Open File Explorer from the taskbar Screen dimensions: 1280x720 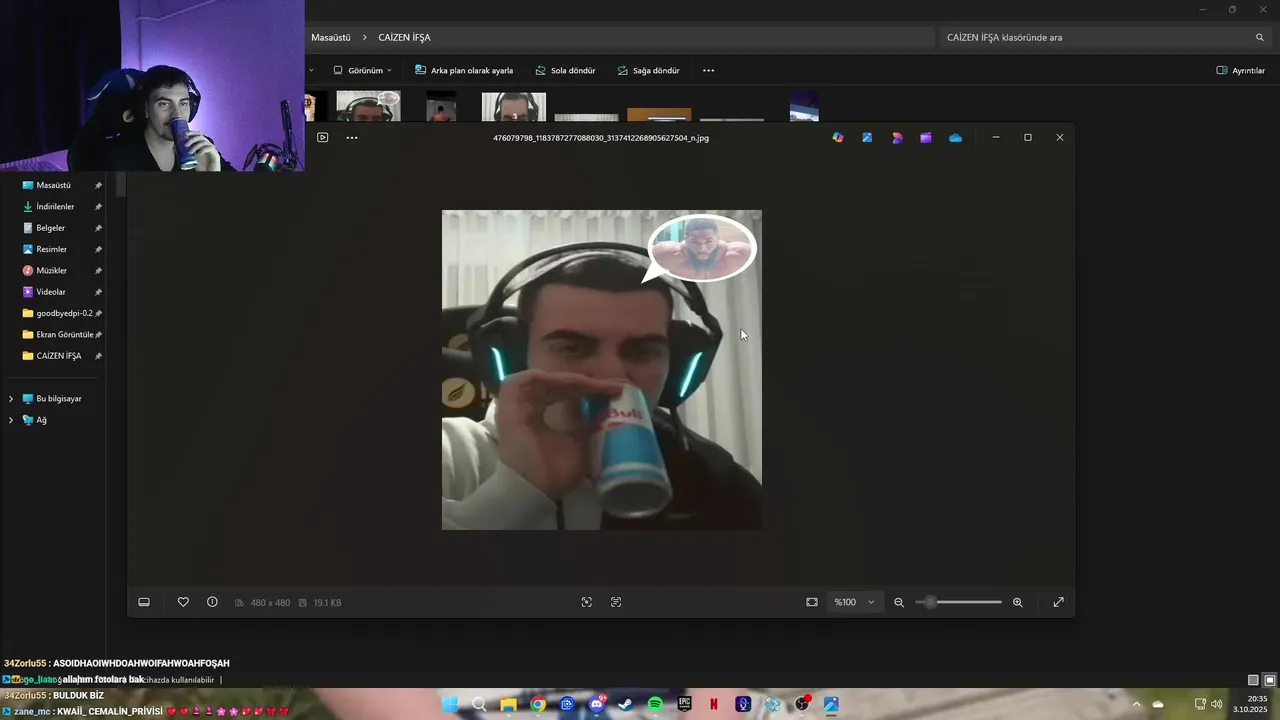point(508,704)
